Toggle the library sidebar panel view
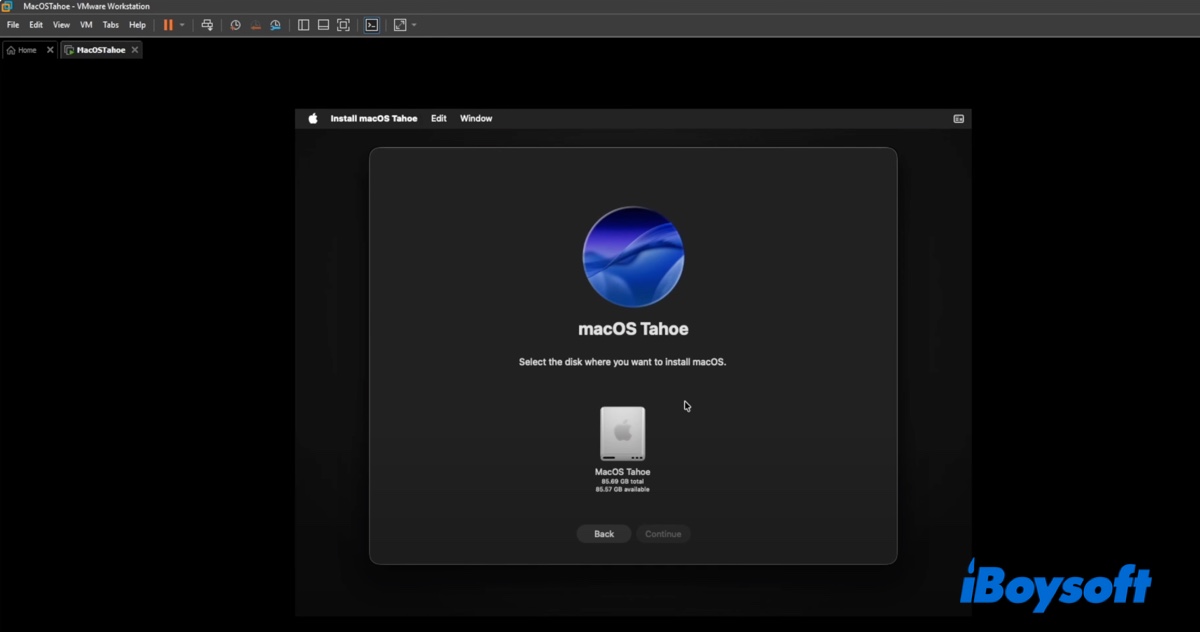Screen dimensions: 1200x632 click(x=304, y=25)
